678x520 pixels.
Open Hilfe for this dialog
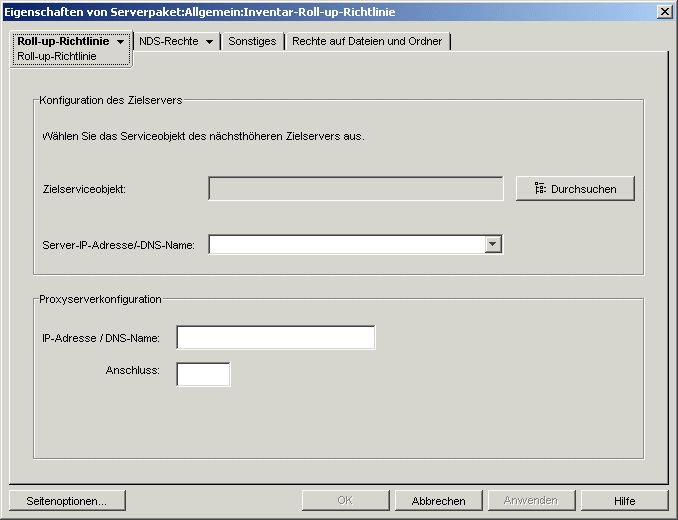point(624,501)
